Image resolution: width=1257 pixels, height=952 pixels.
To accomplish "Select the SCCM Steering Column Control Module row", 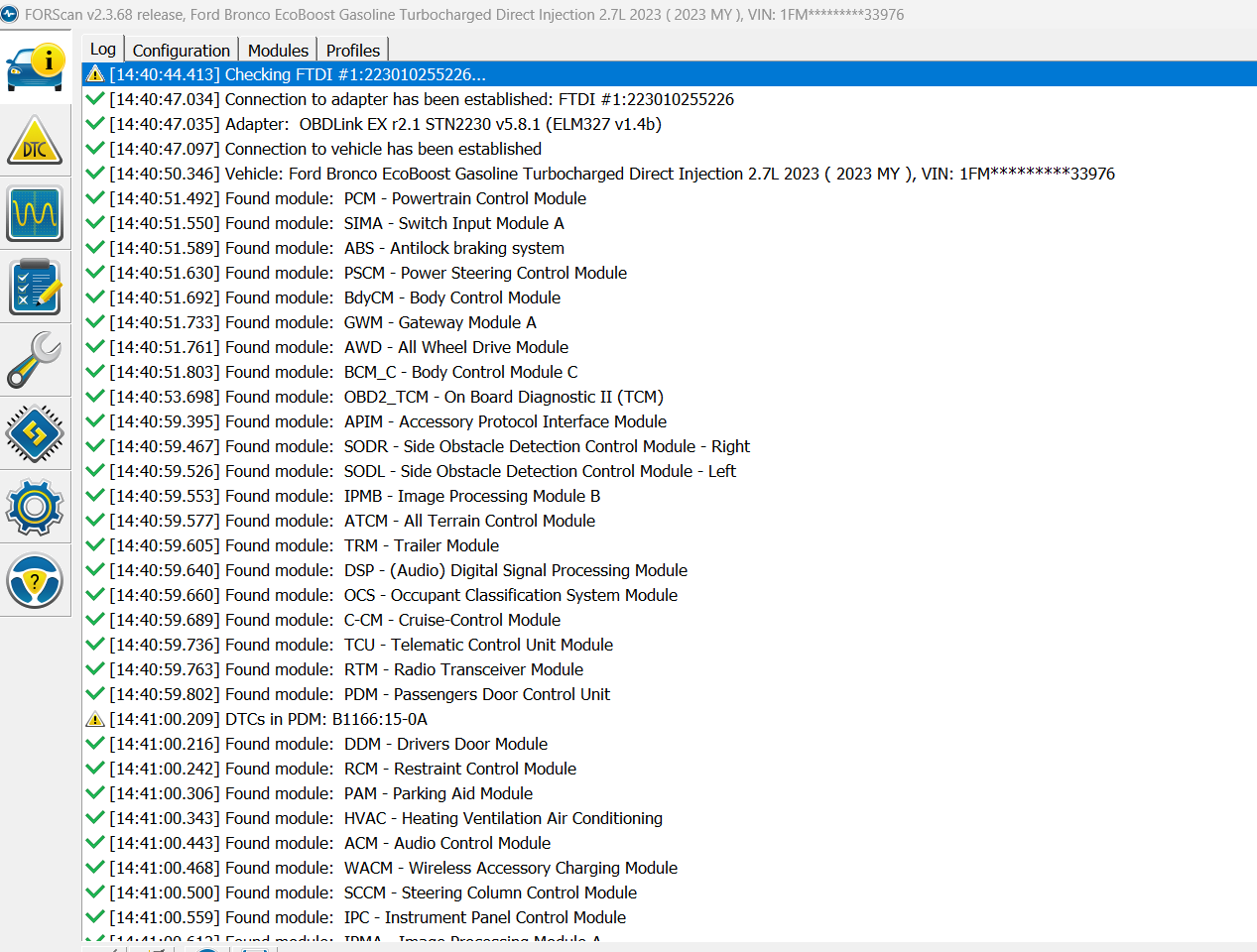I will [669, 892].
